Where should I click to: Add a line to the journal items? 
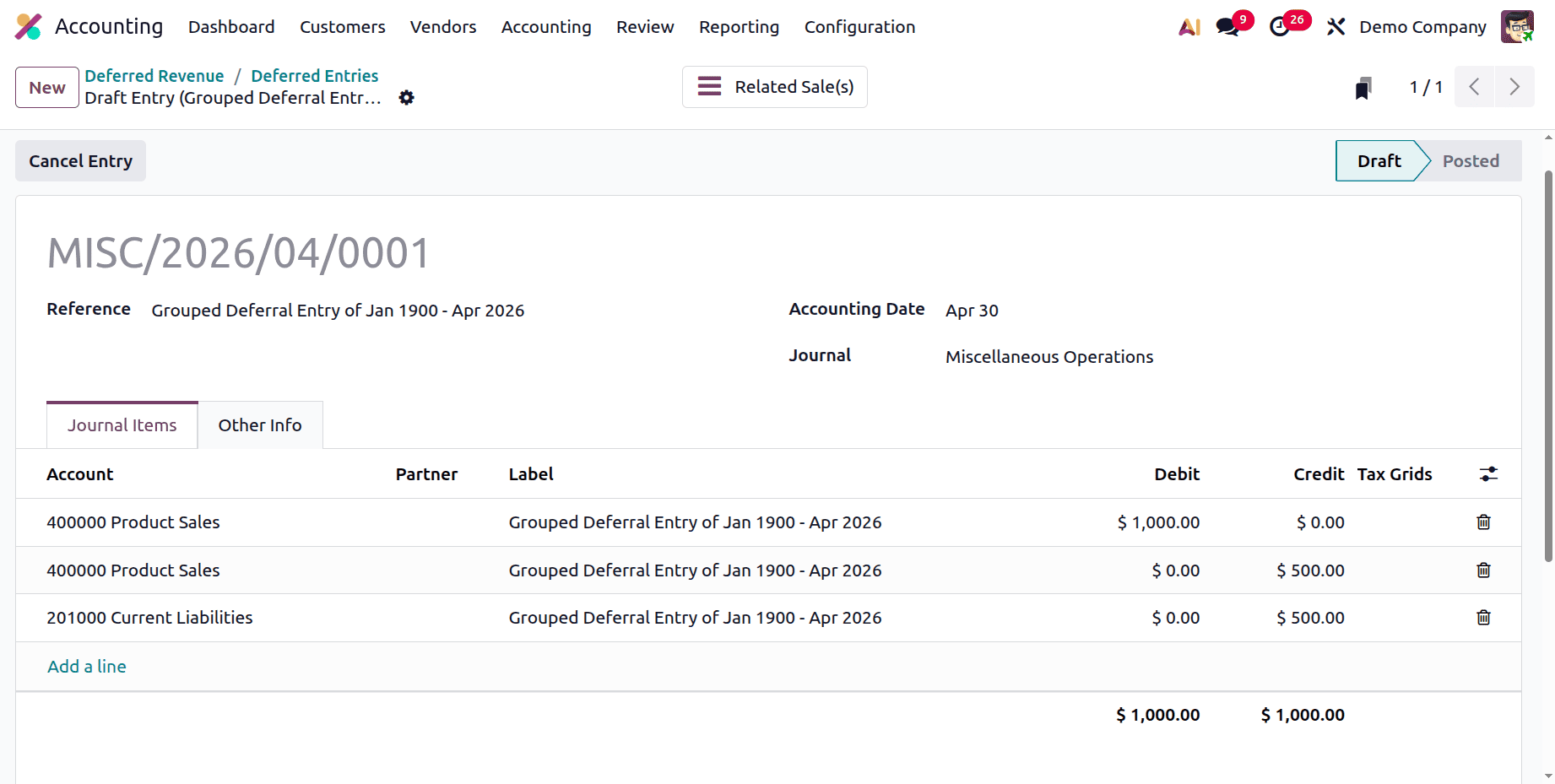coord(86,666)
